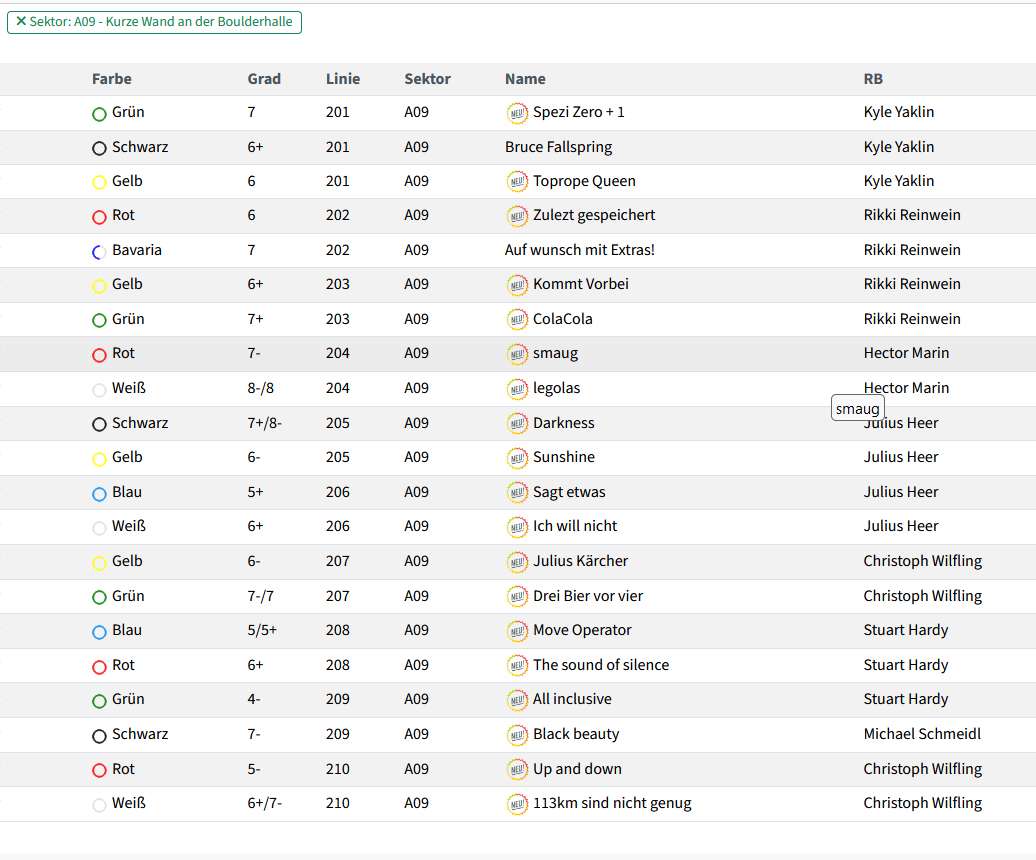Sort routes by the Name column header
This screenshot has height=860, width=1036.
(525, 79)
